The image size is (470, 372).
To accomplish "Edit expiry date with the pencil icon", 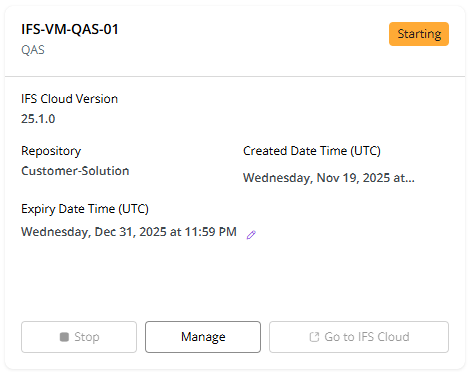I will pyautogui.click(x=251, y=235).
